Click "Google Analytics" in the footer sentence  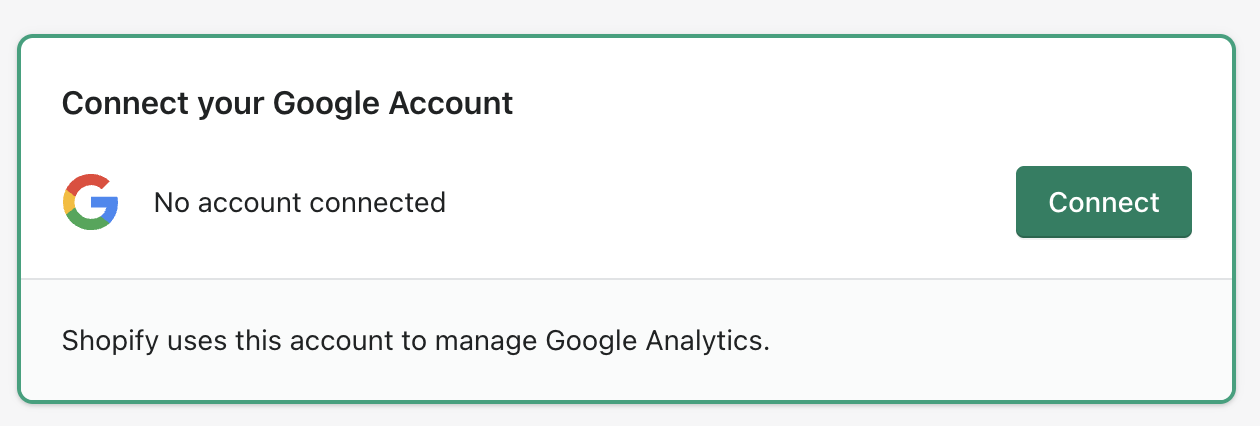click(x=657, y=340)
